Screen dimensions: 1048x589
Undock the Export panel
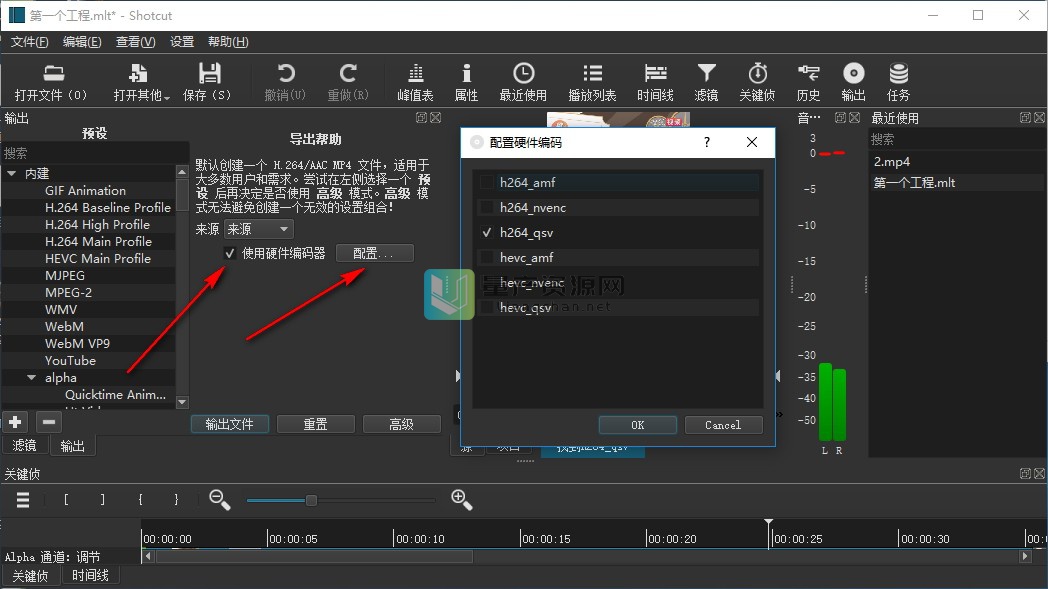click(421, 118)
